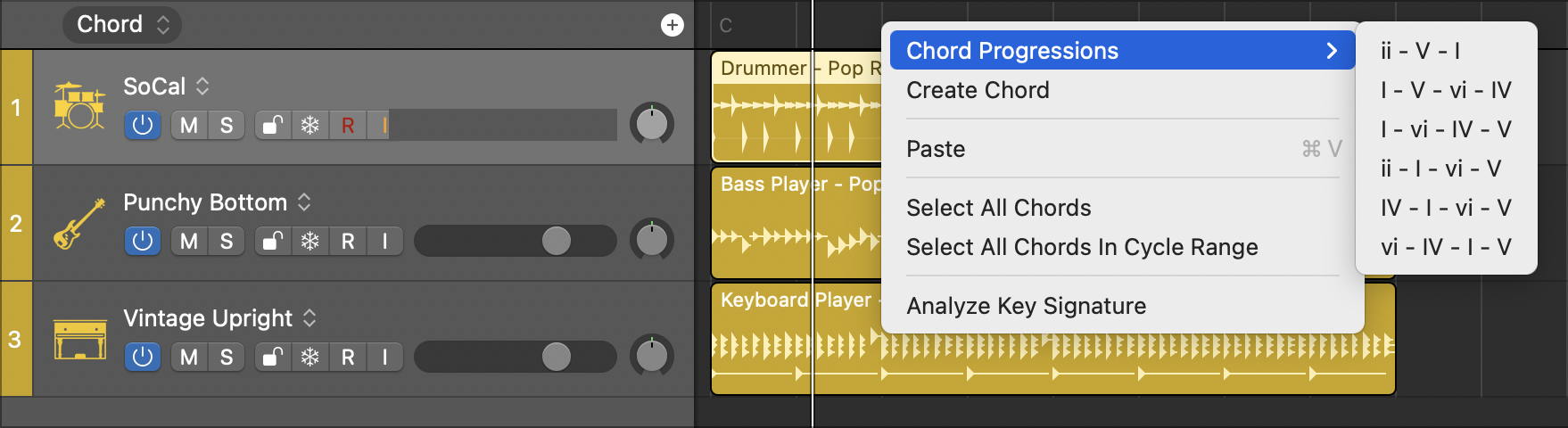Click the Vintage Upright piano icon
This screenshot has width=1568, height=428.
79,339
